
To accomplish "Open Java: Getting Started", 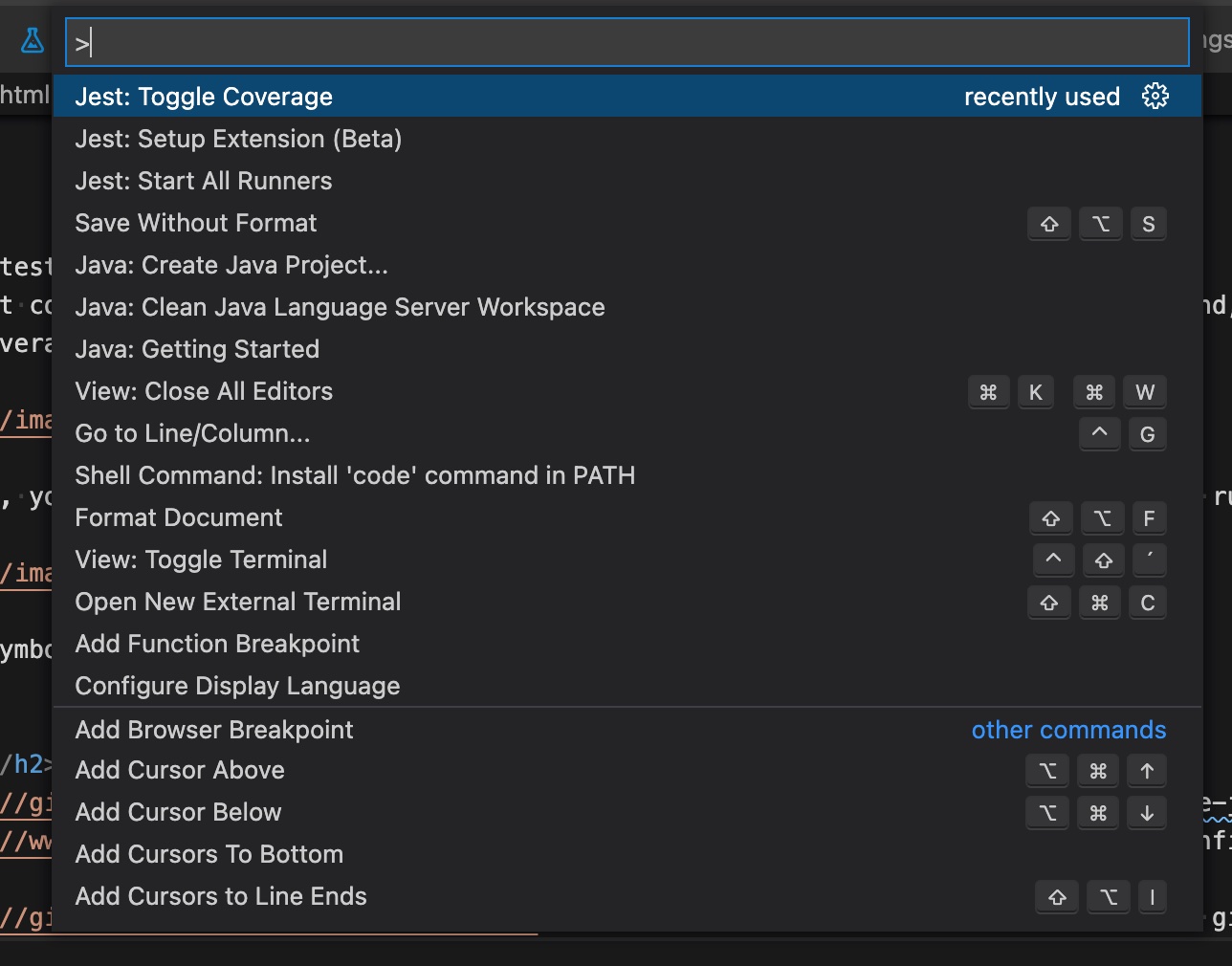I will point(627,349).
